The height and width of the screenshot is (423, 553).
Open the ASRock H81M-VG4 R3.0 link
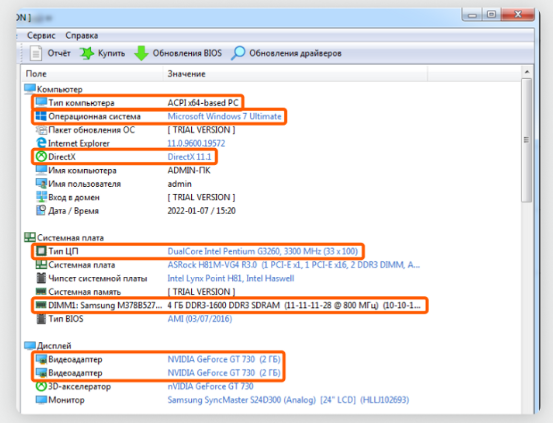coord(294,265)
